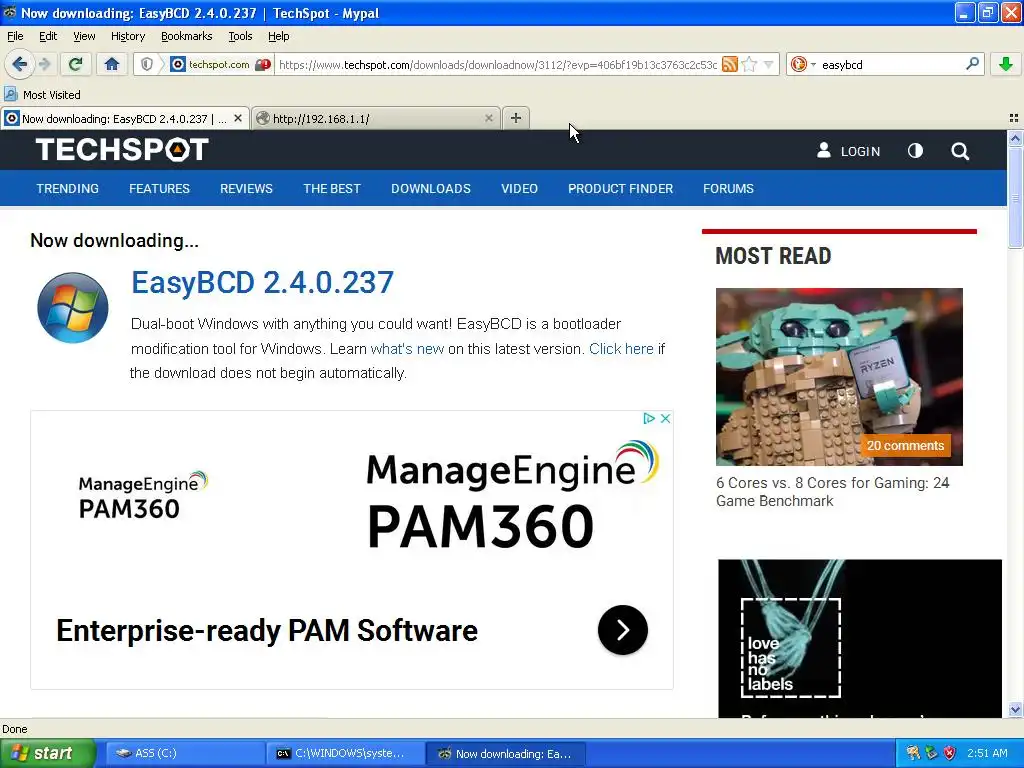
Task: Click the vertical scrollbar thumb
Action: (1015, 197)
